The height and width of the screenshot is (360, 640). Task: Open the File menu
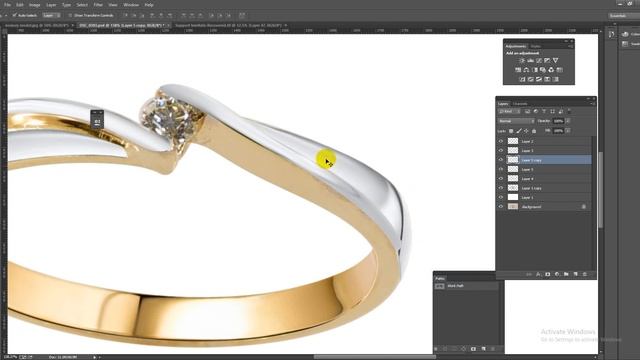7,5
